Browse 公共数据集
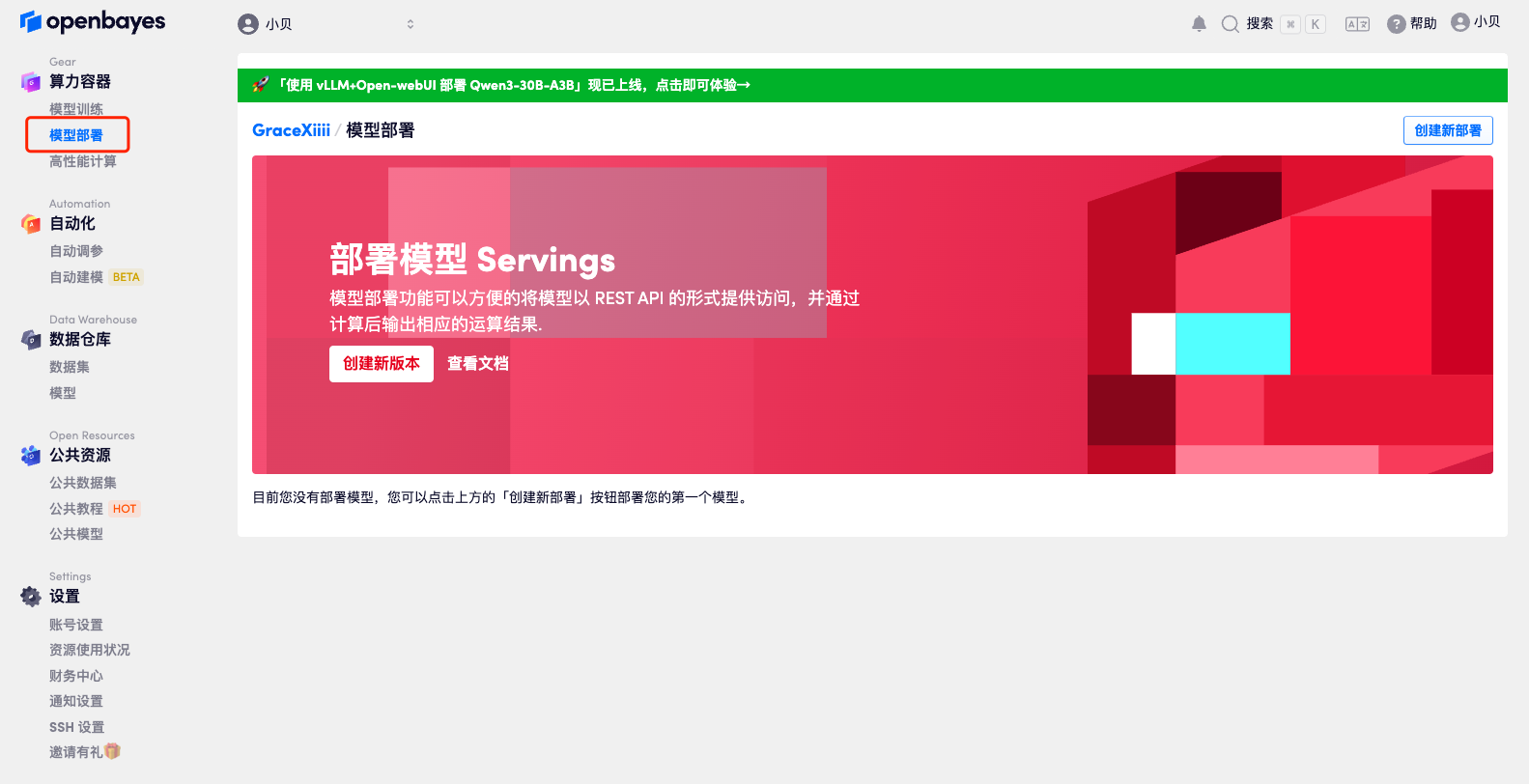The image size is (1529, 784). coord(83,483)
